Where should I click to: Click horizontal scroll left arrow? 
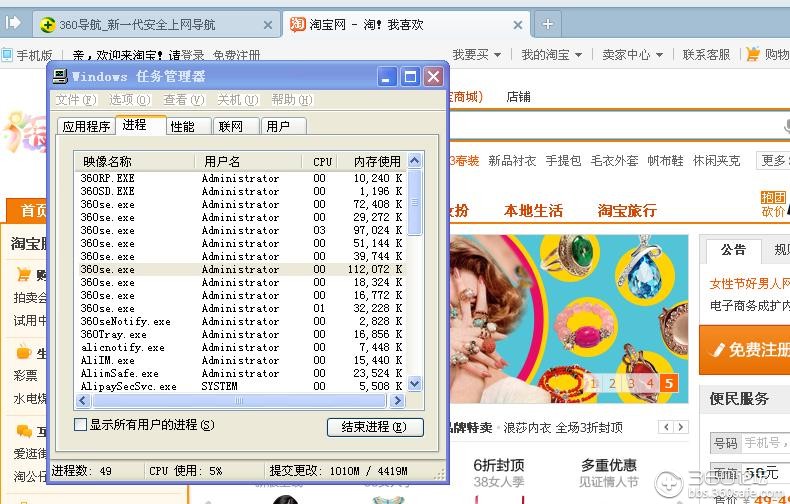click(x=83, y=401)
